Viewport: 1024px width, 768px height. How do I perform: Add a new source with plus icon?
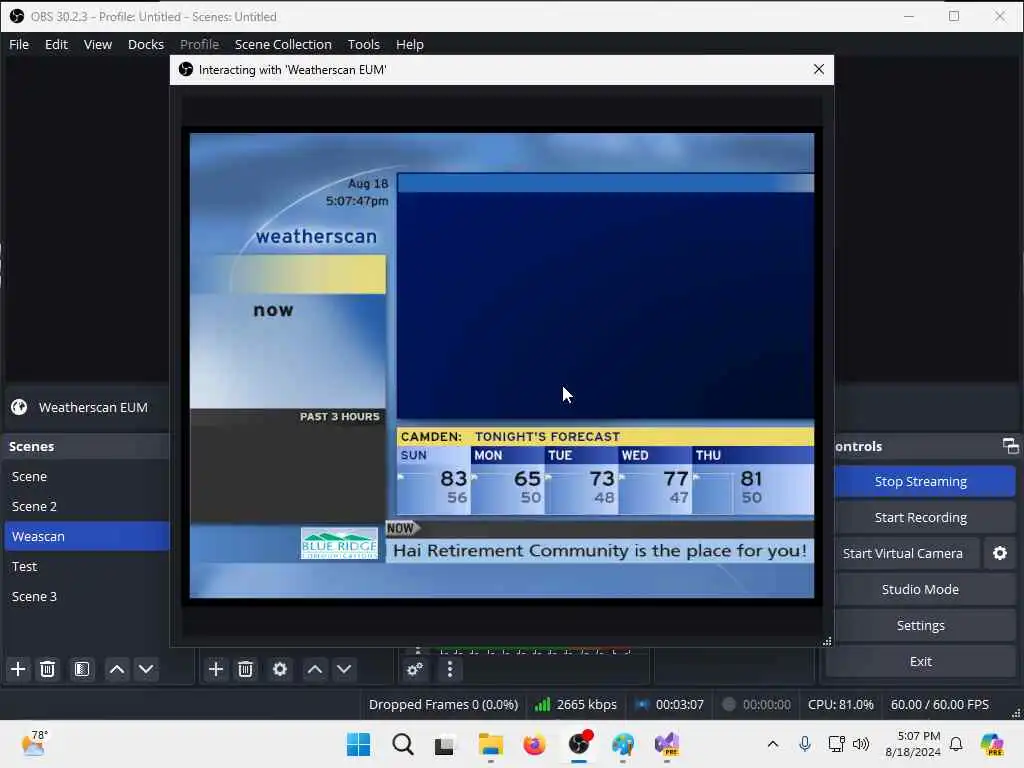216,669
